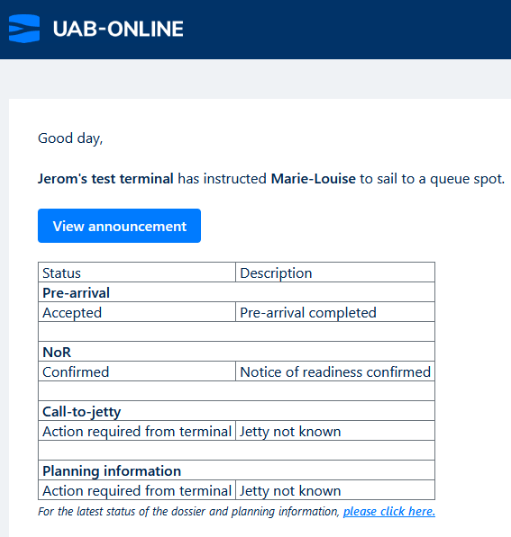This screenshot has height=537, width=511.
Task: Click the Confirmed status cell
Action: click(x=137, y=372)
